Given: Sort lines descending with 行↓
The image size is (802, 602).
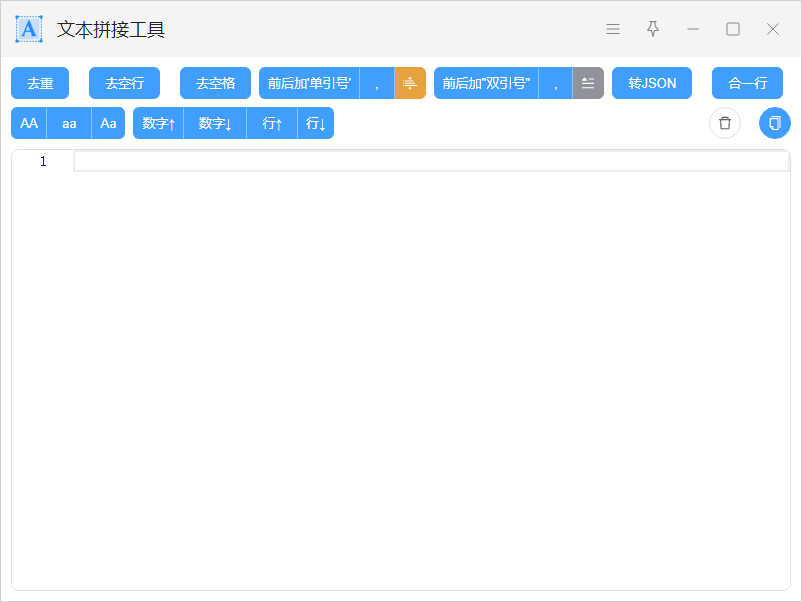Looking at the screenshot, I should pyautogui.click(x=316, y=123).
